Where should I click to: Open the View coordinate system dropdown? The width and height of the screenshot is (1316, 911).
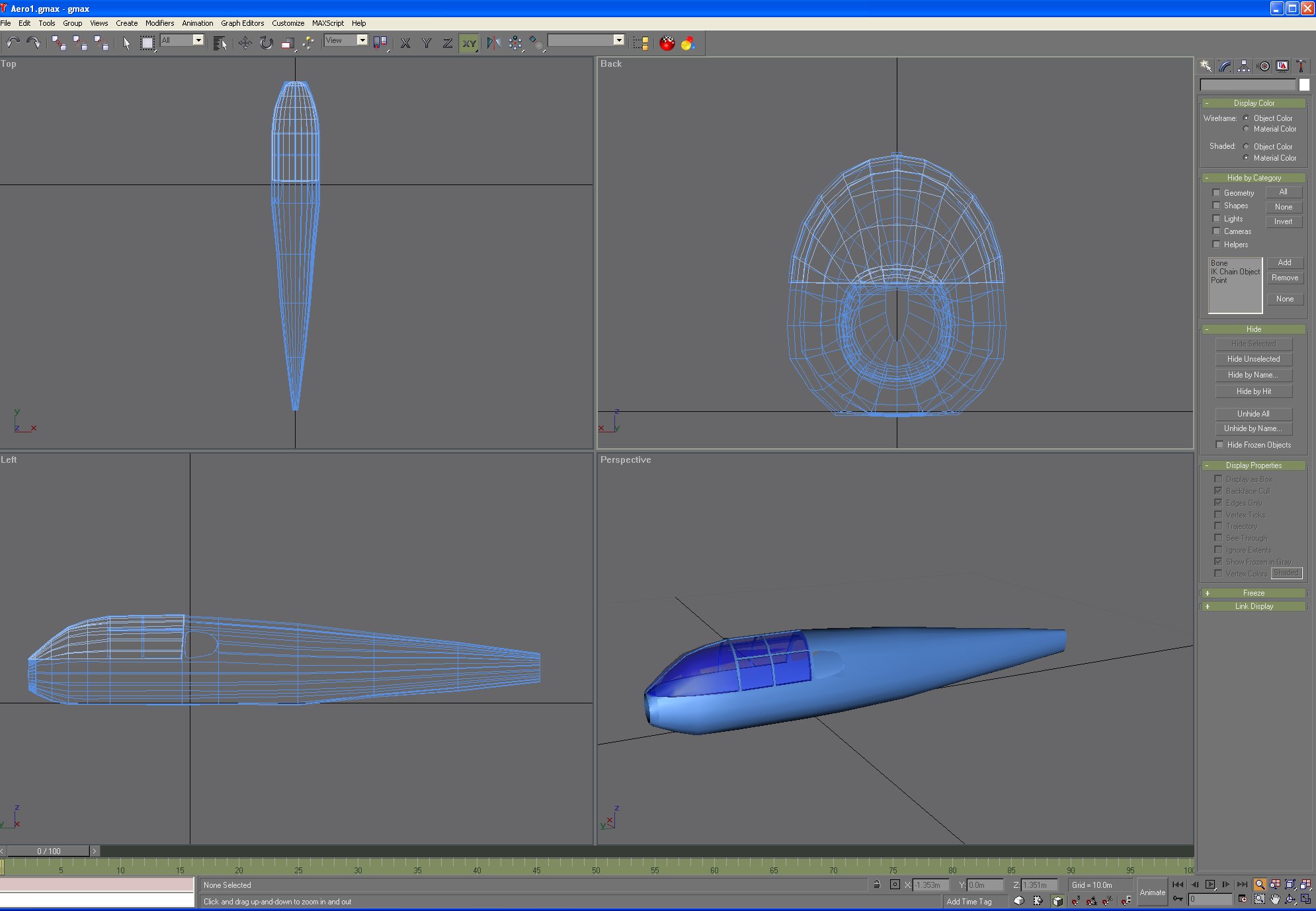click(362, 40)
